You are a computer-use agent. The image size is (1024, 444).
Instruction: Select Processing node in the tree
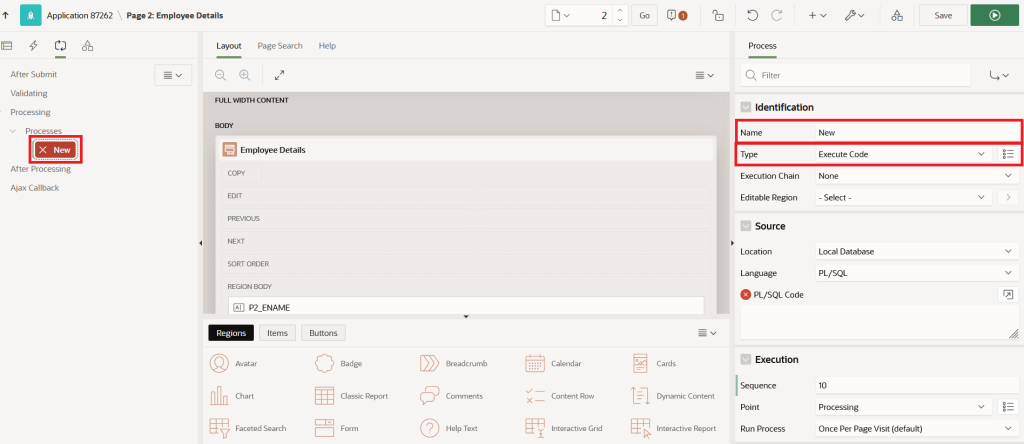(30, 112)
